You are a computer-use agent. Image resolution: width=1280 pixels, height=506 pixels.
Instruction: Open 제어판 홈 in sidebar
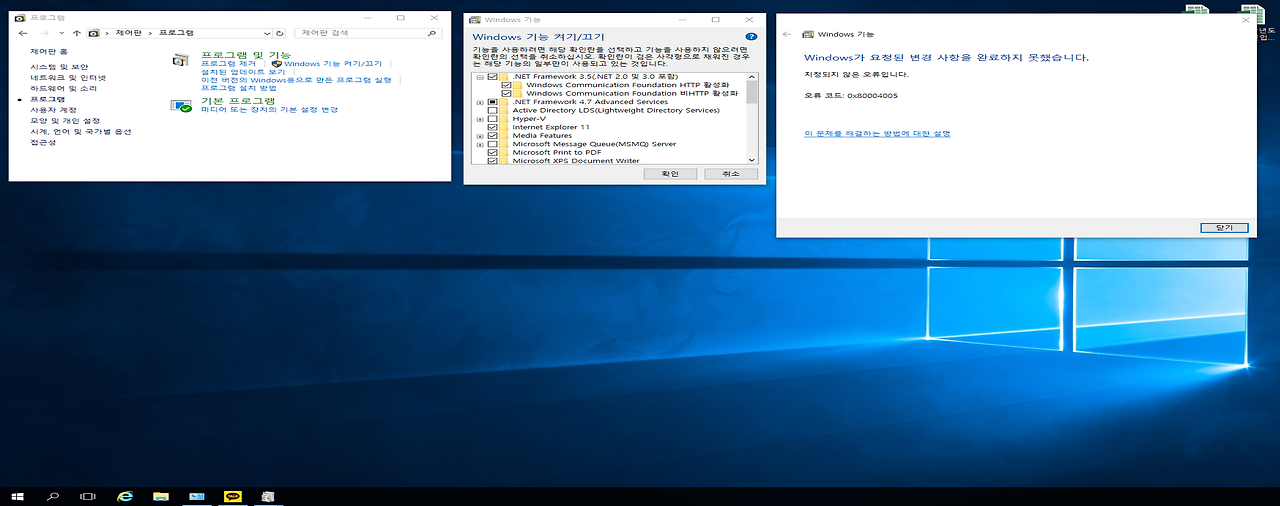pyautogui.click(x=49, y=51)
